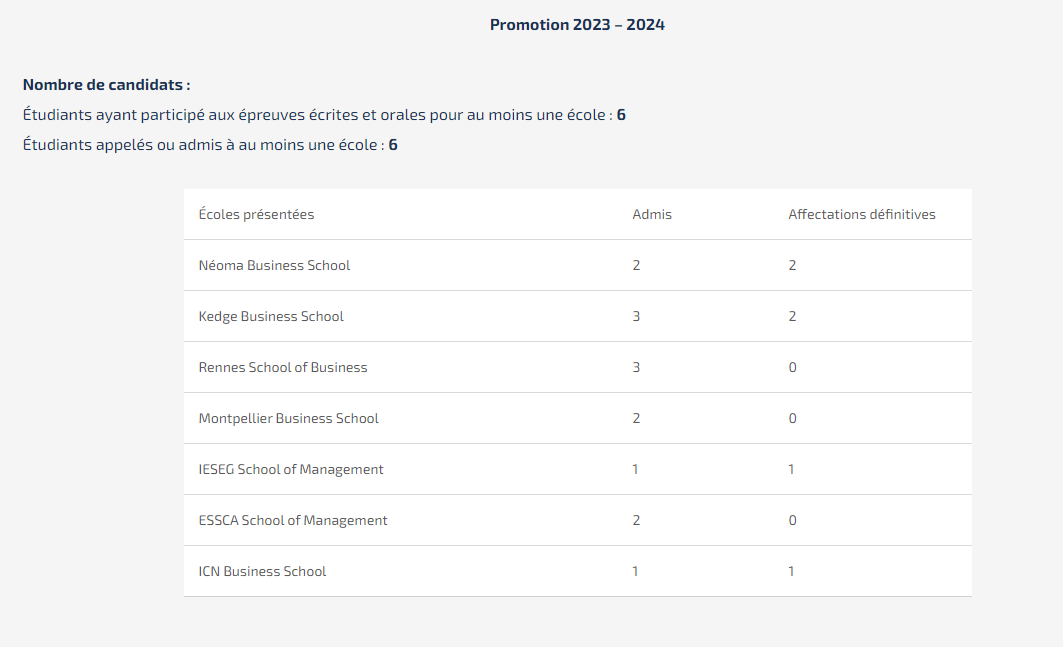Click Admis value for Rennes School of Business
The image size is (1063, 647).
pyautogui.click(x=636, y=367)
